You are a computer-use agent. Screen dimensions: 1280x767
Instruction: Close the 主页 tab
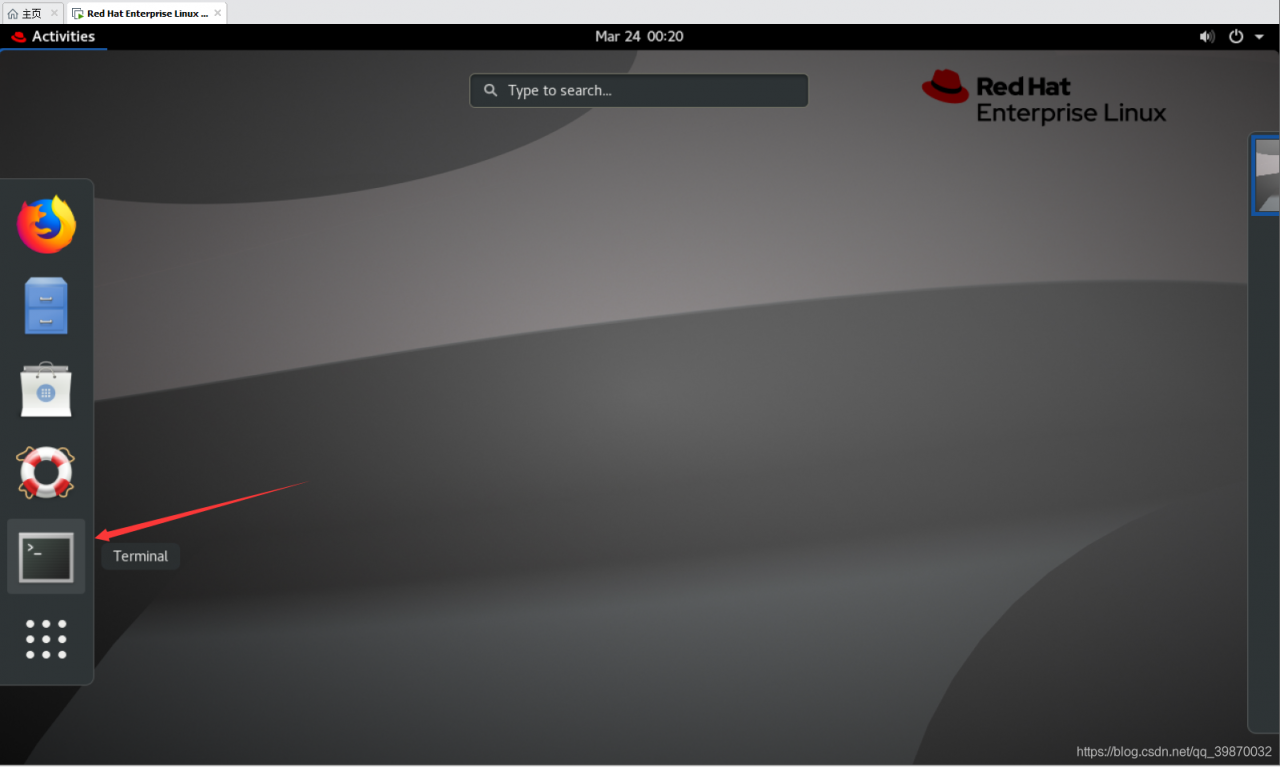54,13
